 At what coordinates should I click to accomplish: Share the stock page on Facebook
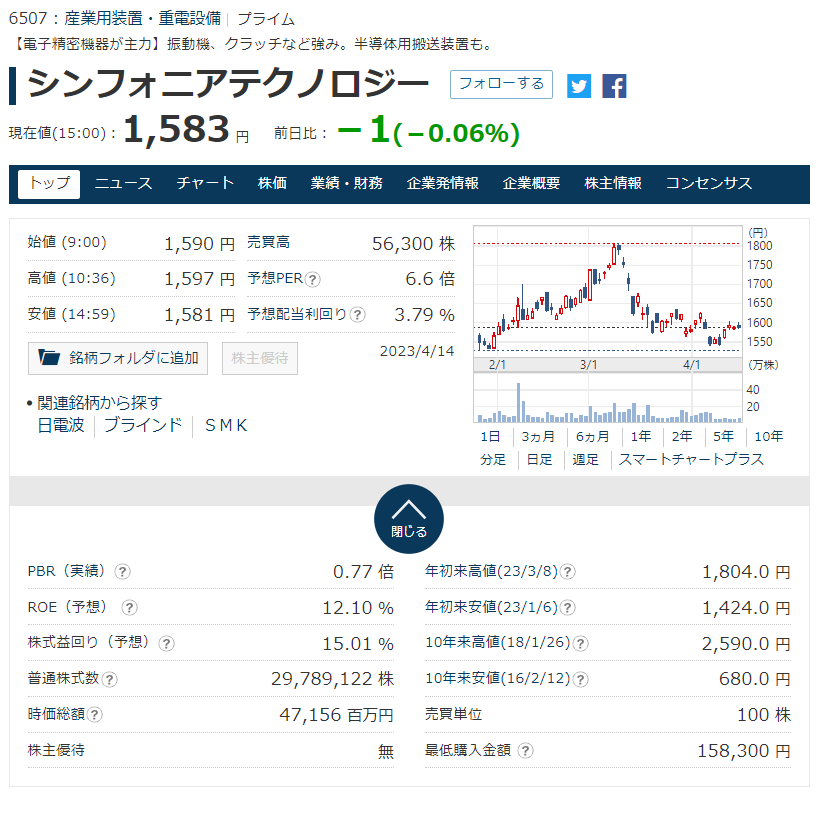tap(614, 86)
